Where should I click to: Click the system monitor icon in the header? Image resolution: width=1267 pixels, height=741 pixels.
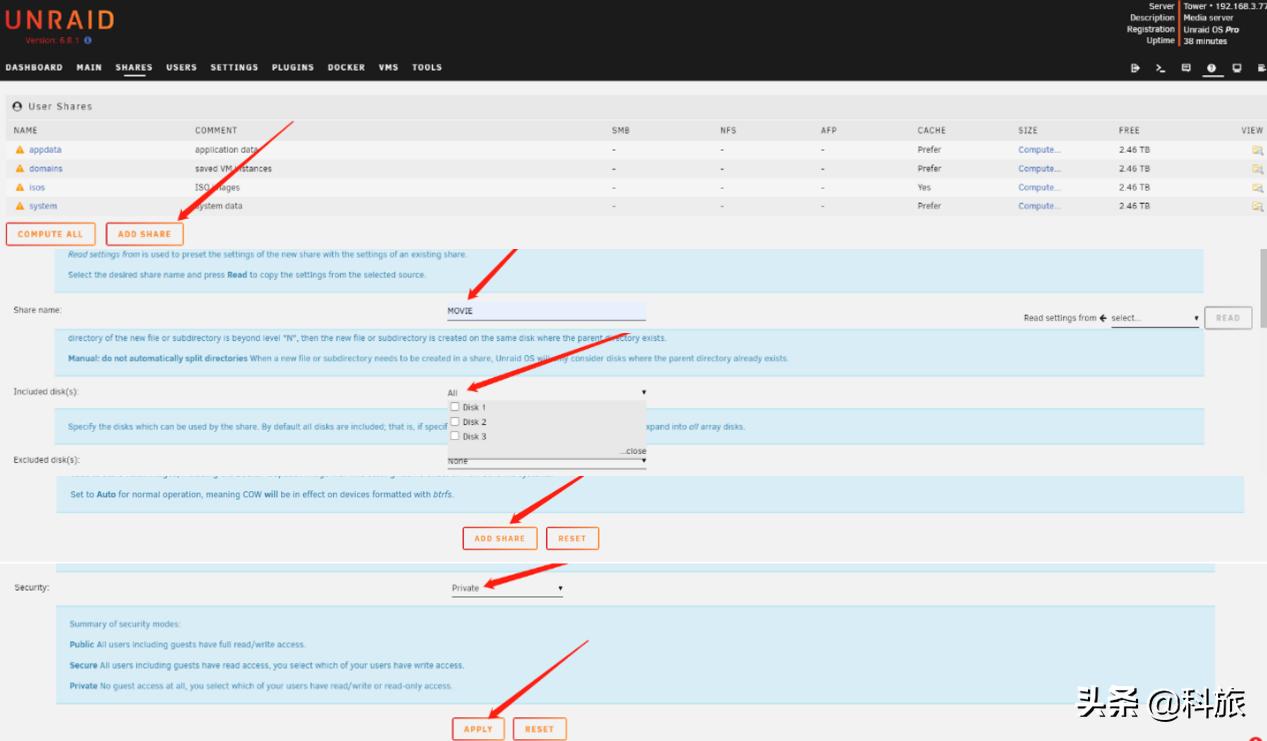tap(1237, 68)
